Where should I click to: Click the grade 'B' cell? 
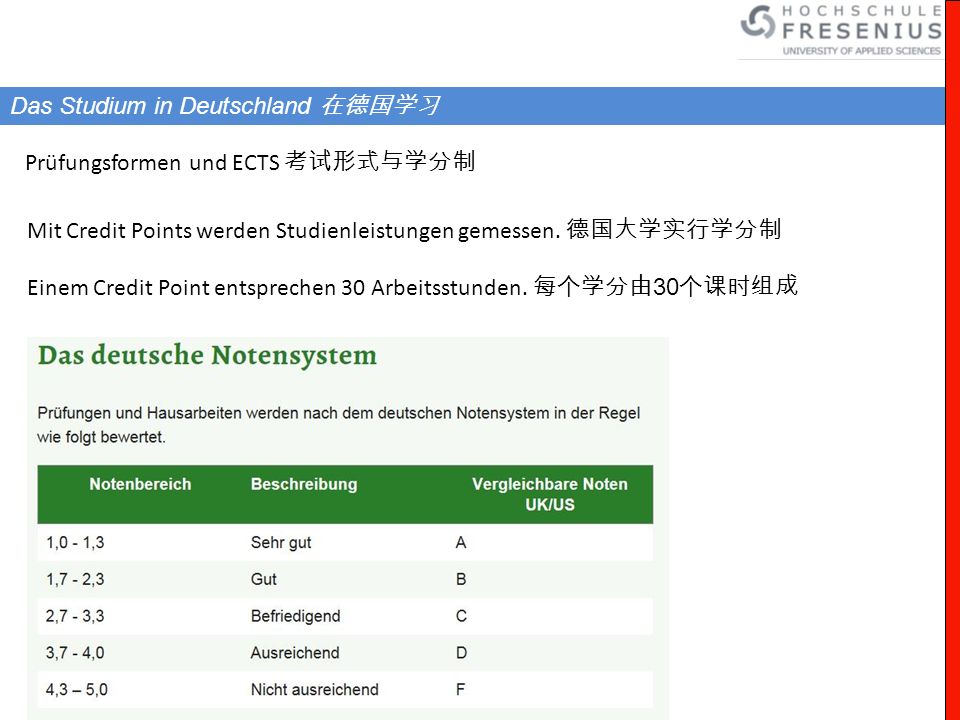(x=461, y=579)
